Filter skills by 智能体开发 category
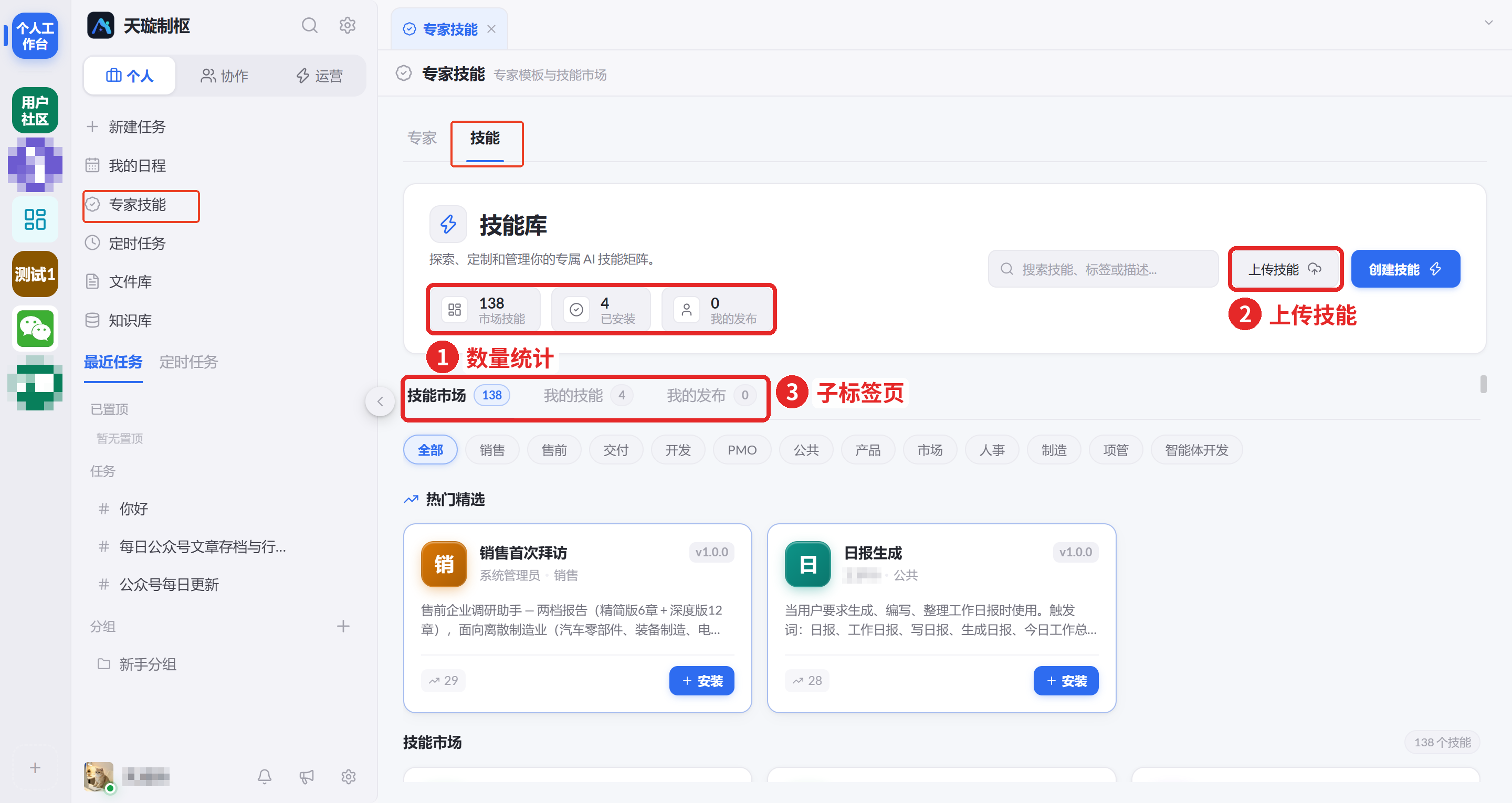This screenshot has height=803, width=1512. coord(1196,450)
